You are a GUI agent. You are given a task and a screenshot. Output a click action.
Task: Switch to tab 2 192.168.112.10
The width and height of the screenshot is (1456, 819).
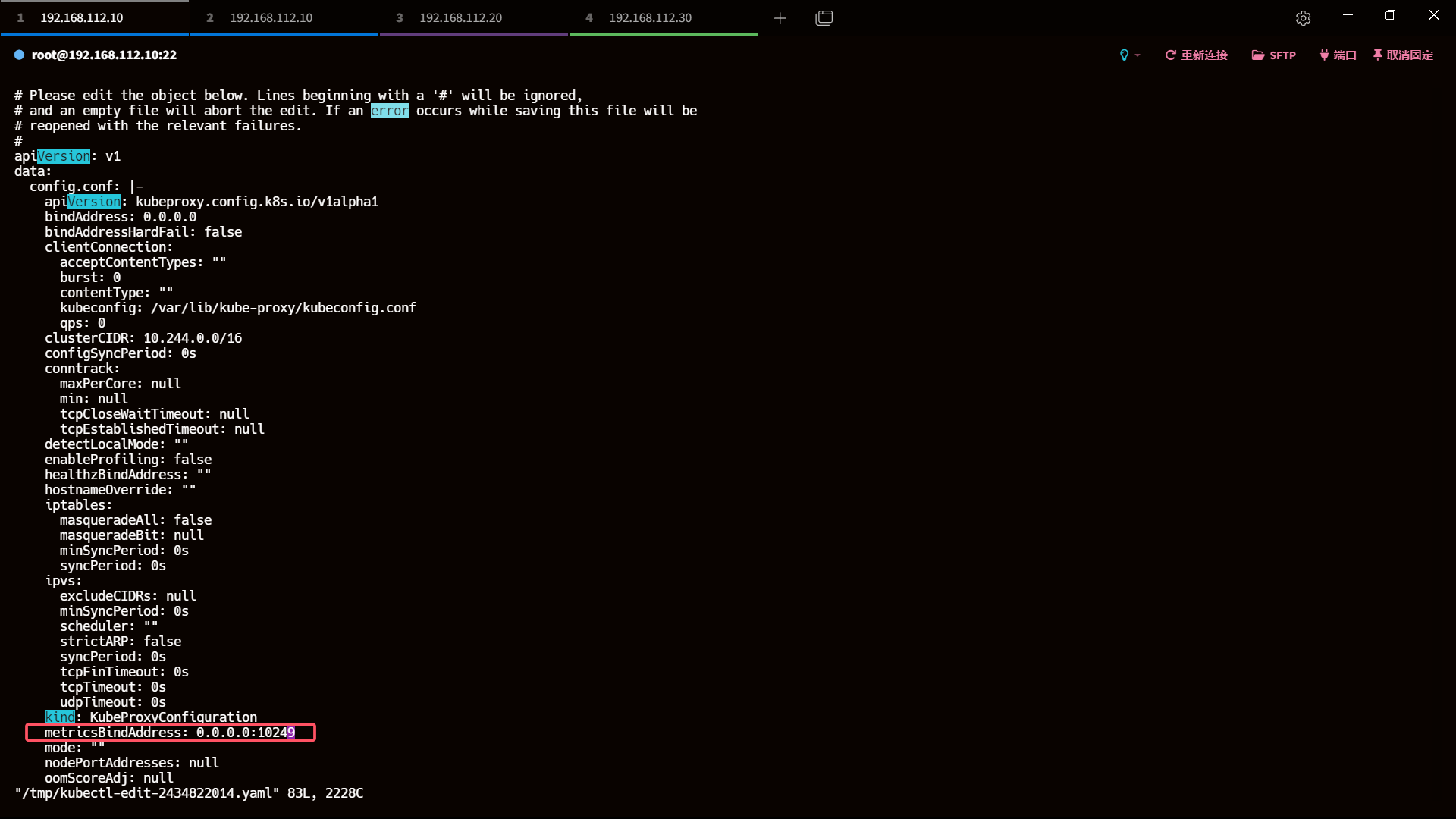271,18
